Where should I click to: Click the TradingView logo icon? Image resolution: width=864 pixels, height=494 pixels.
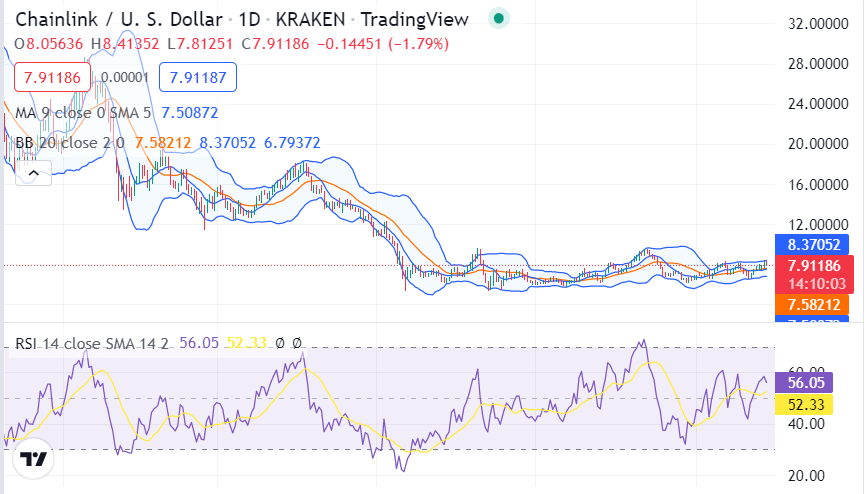(33, 458)
